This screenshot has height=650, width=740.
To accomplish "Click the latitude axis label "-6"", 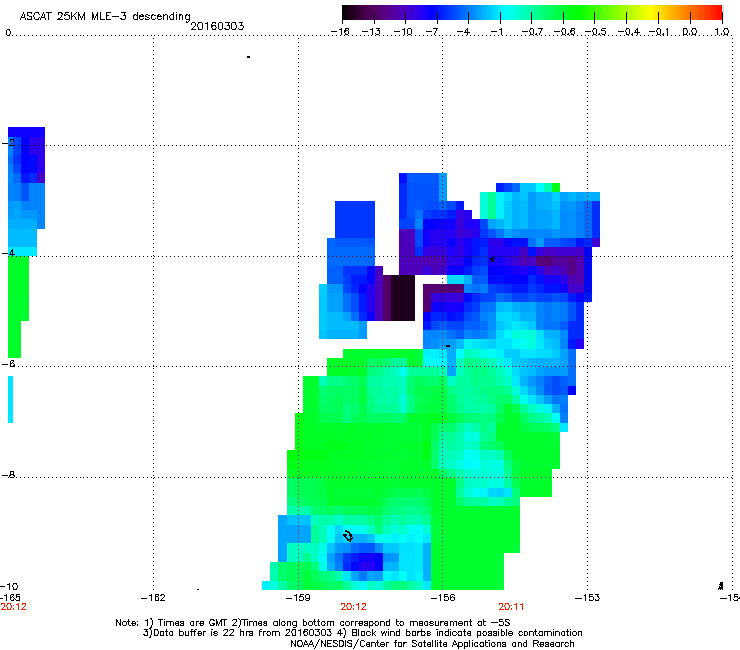I will pos(9,364).
